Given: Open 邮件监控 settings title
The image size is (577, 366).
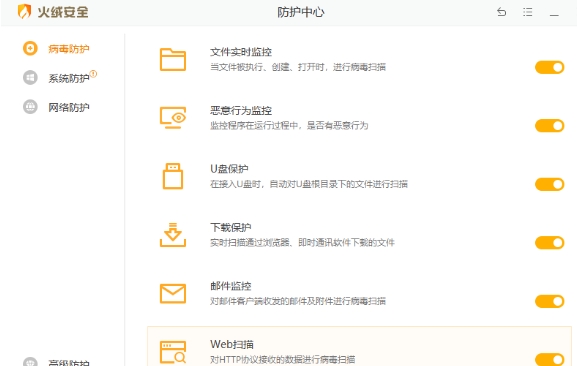Looking at the screenshot, I should [230, 286].
